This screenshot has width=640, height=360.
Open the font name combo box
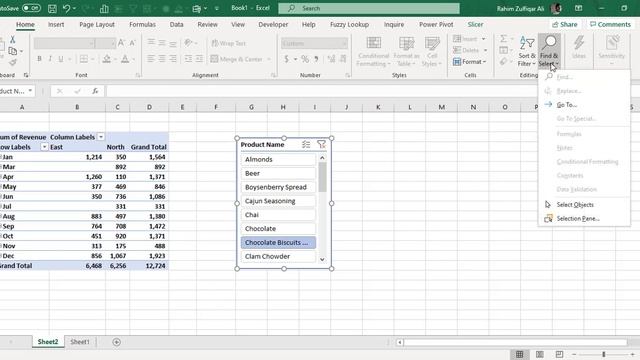(x=64, y=43)
